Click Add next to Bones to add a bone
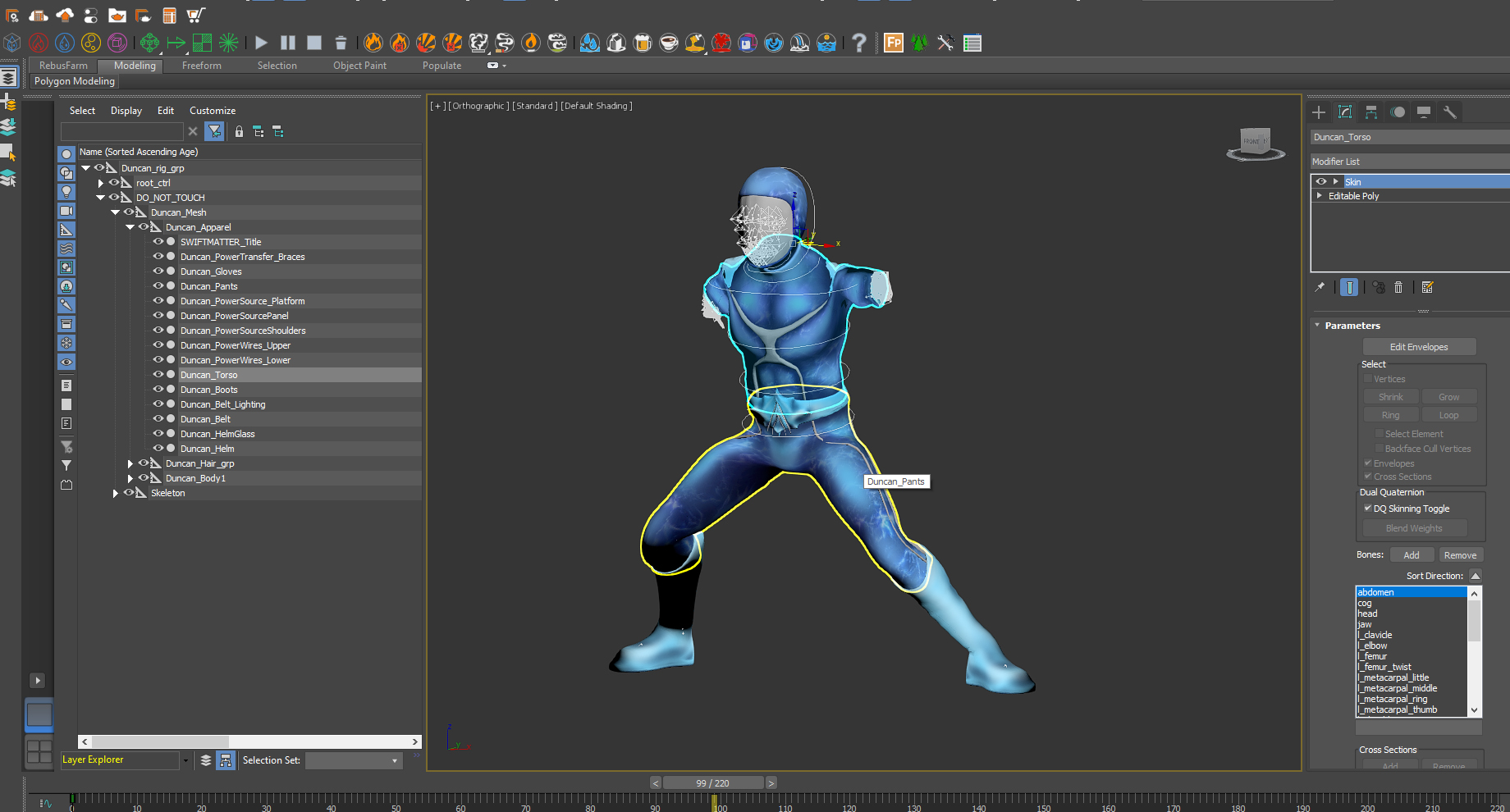1510x812 pixels. 1412,554
